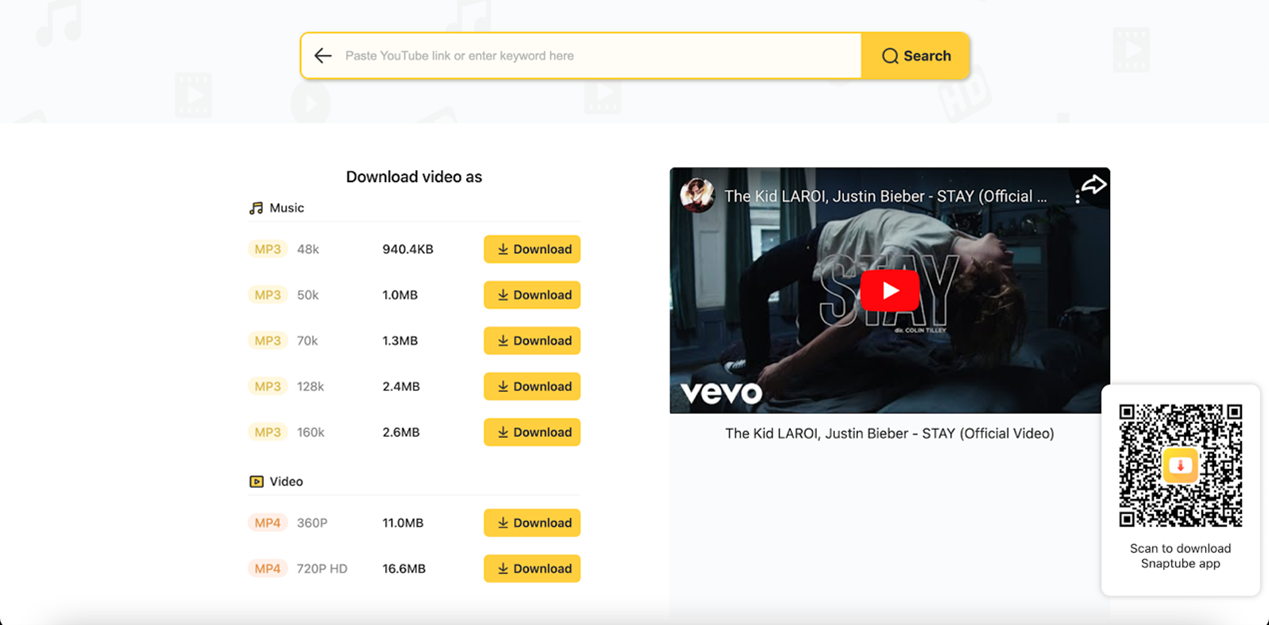This screenshot has height=625, width=1269.
Task: Download the MP3 128k file
Action: click(532, 386)
